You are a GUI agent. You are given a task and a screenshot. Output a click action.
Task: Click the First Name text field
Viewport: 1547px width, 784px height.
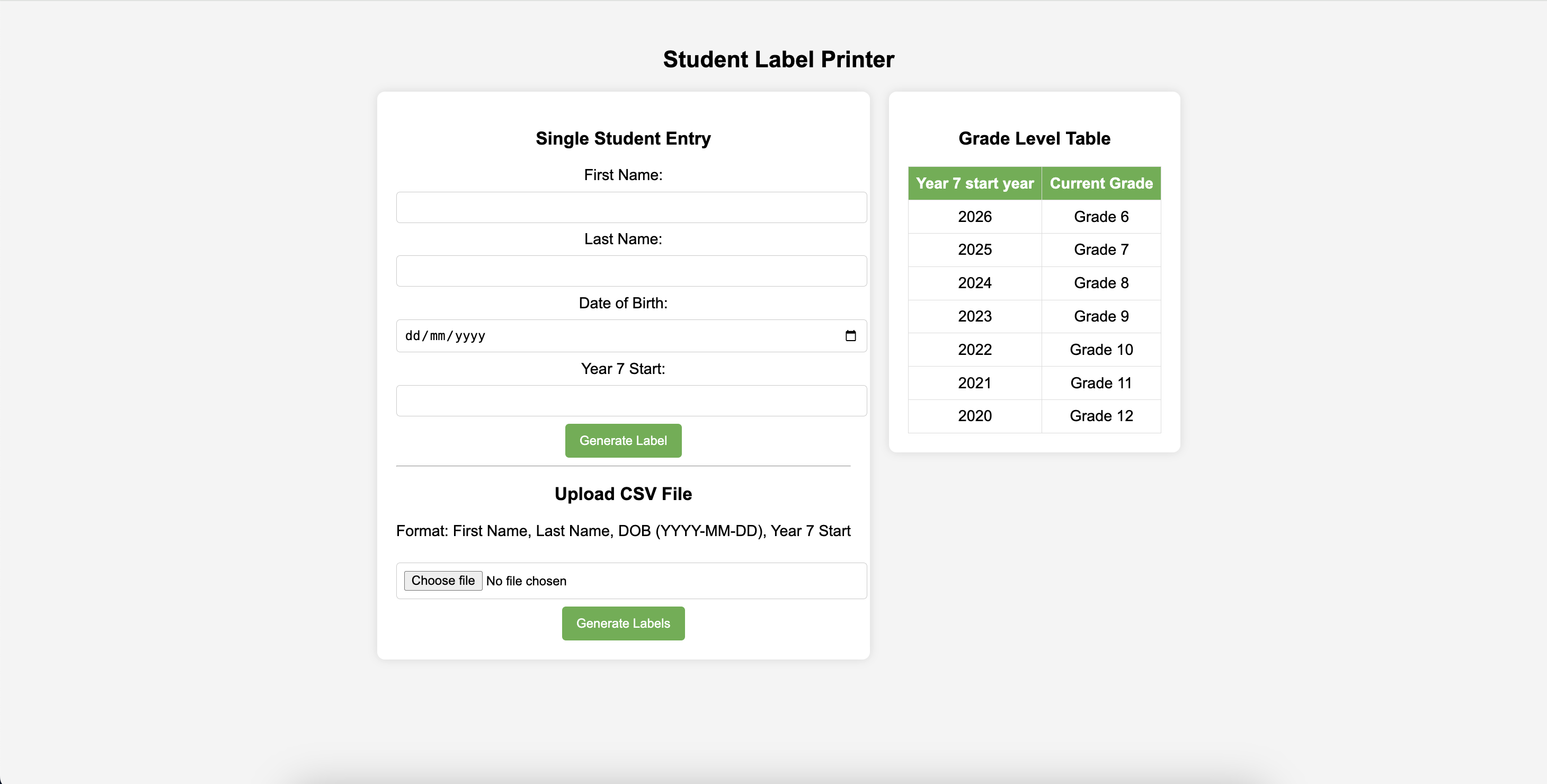point(631,207)
